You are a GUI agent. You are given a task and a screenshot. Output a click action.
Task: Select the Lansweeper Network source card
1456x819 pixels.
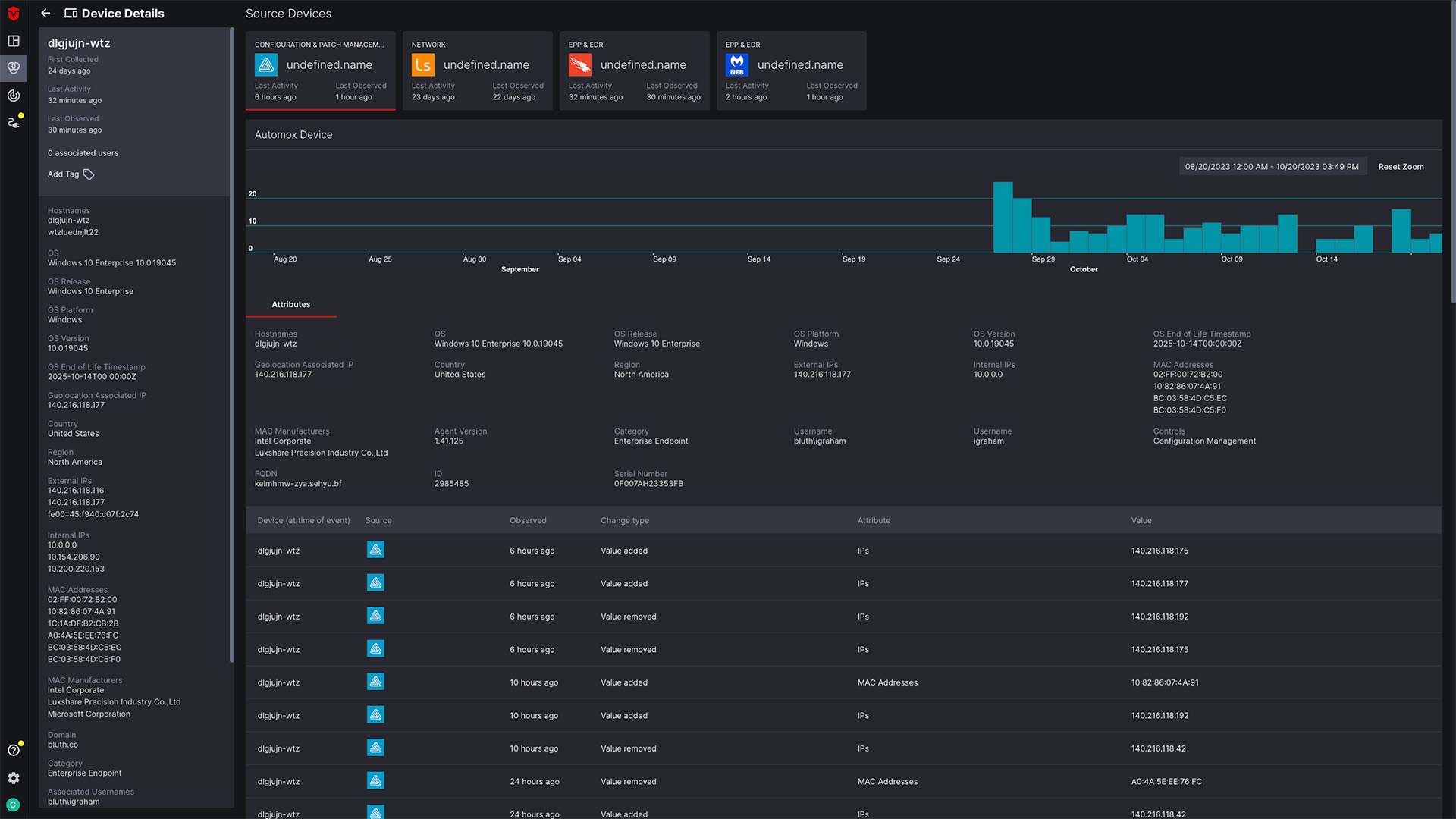(x=477, y=71)
